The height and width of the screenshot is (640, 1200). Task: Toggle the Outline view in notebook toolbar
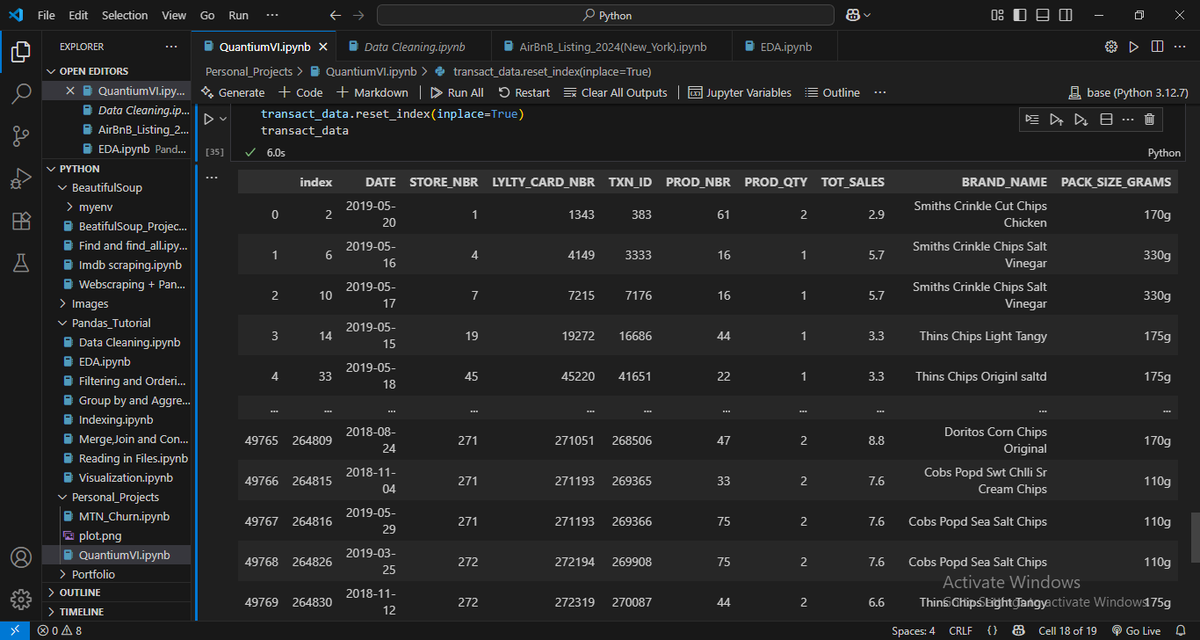[x=832, y=91]
